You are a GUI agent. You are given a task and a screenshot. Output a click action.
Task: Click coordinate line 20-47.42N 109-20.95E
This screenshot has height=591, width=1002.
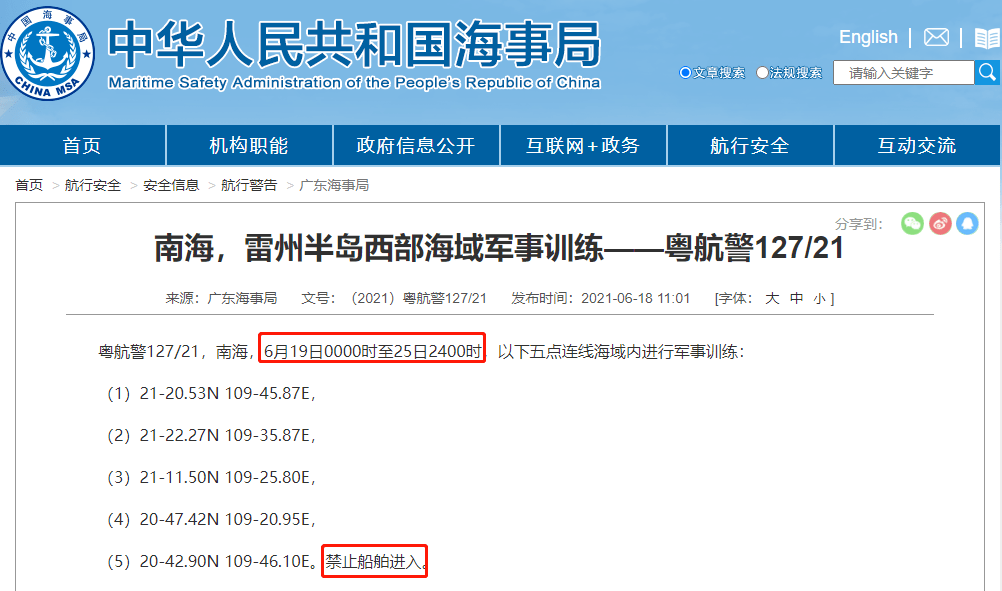click(x=226, y=519)
